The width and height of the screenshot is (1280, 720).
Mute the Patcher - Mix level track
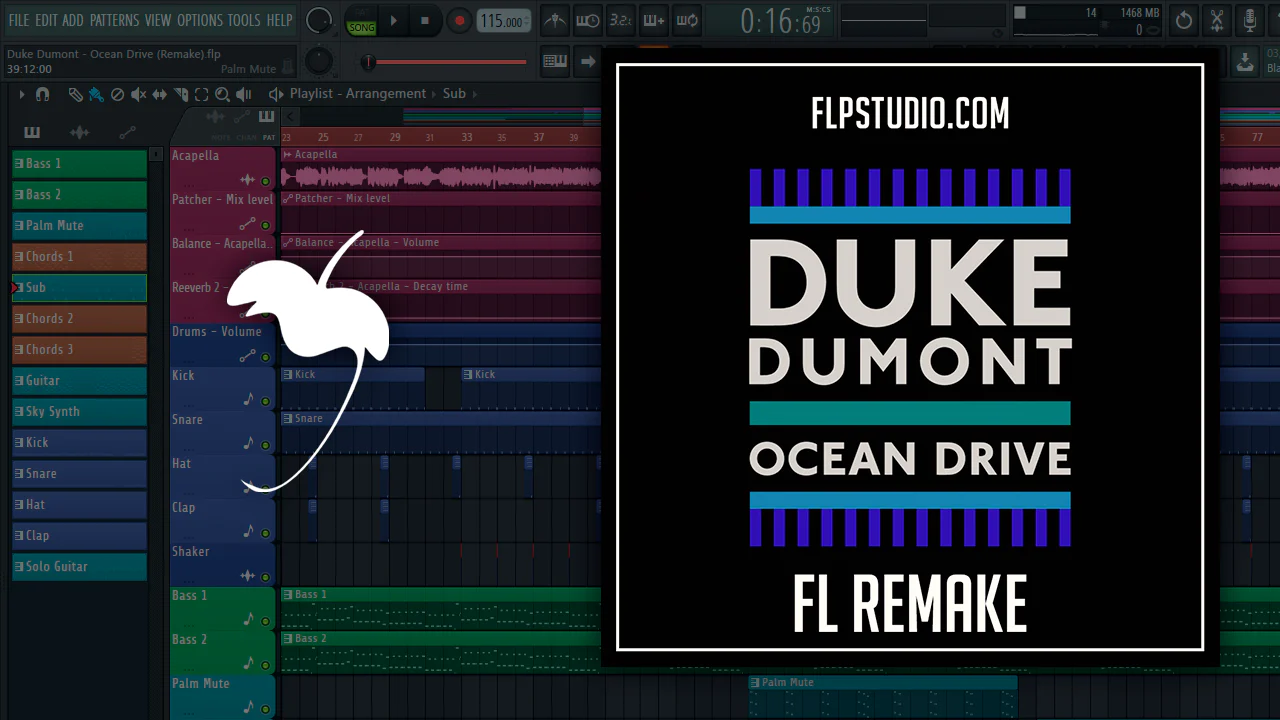tap(266, 226)
